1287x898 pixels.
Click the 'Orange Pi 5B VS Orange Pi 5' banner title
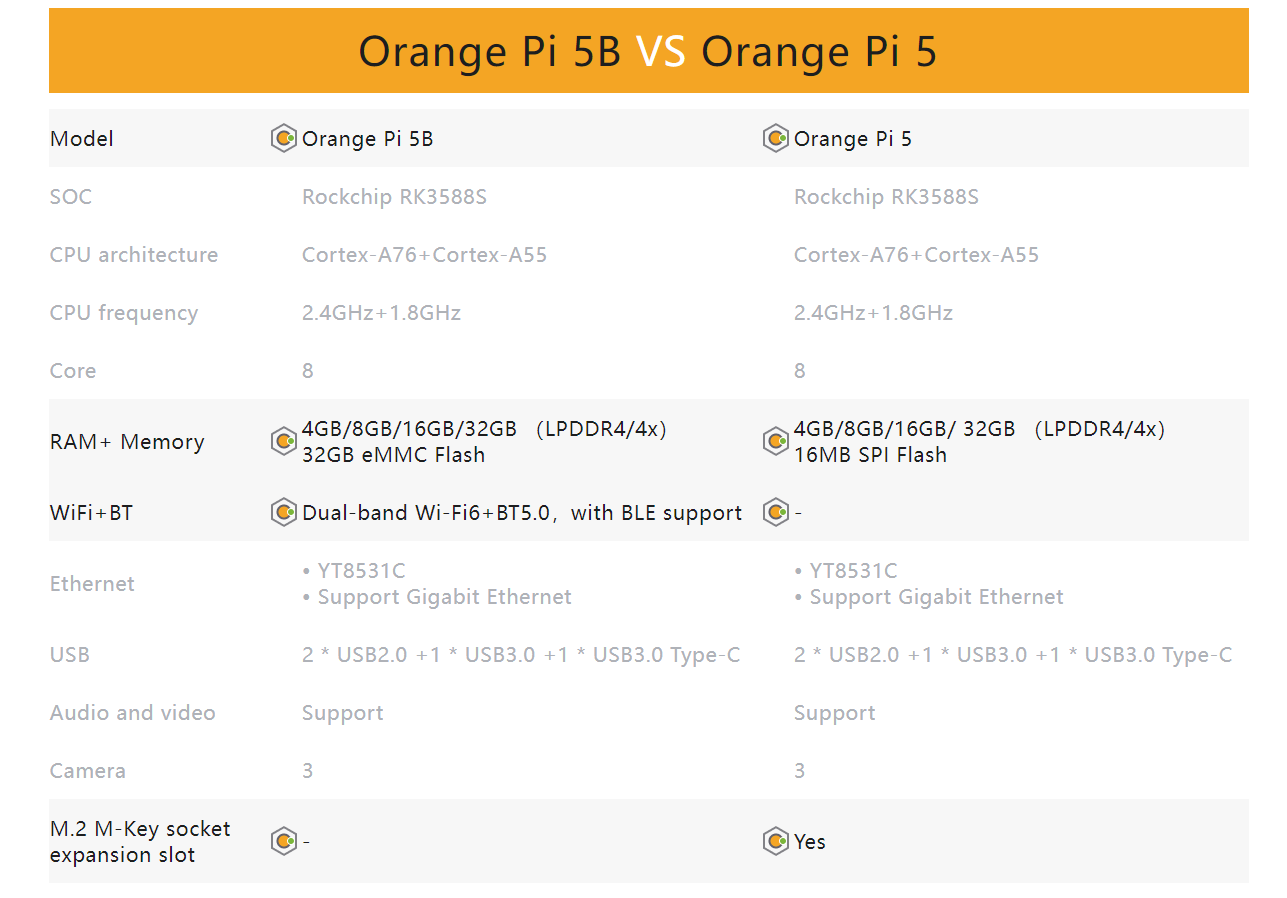pyautogui.click(x=648, y=51)
